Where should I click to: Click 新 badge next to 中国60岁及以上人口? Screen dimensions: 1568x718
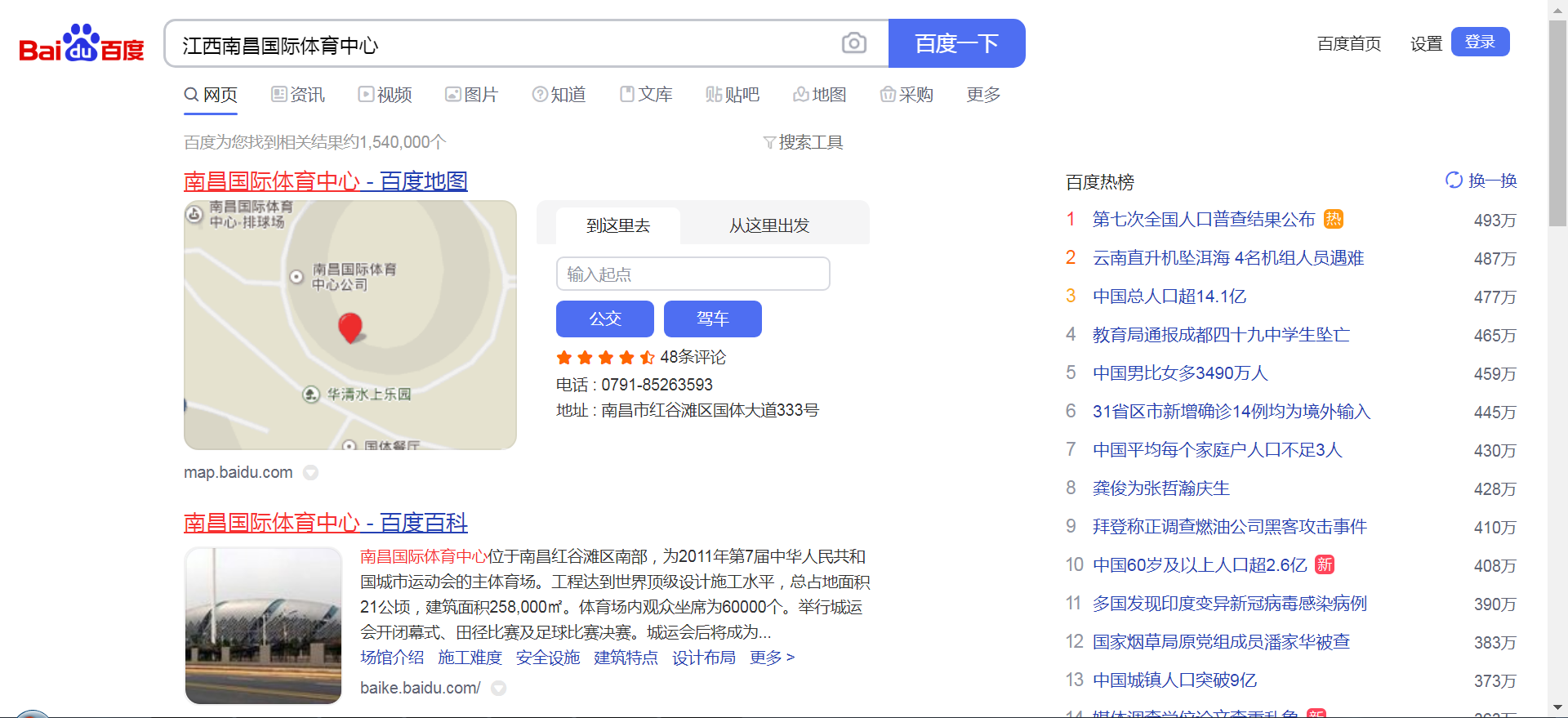(1325, 564)
